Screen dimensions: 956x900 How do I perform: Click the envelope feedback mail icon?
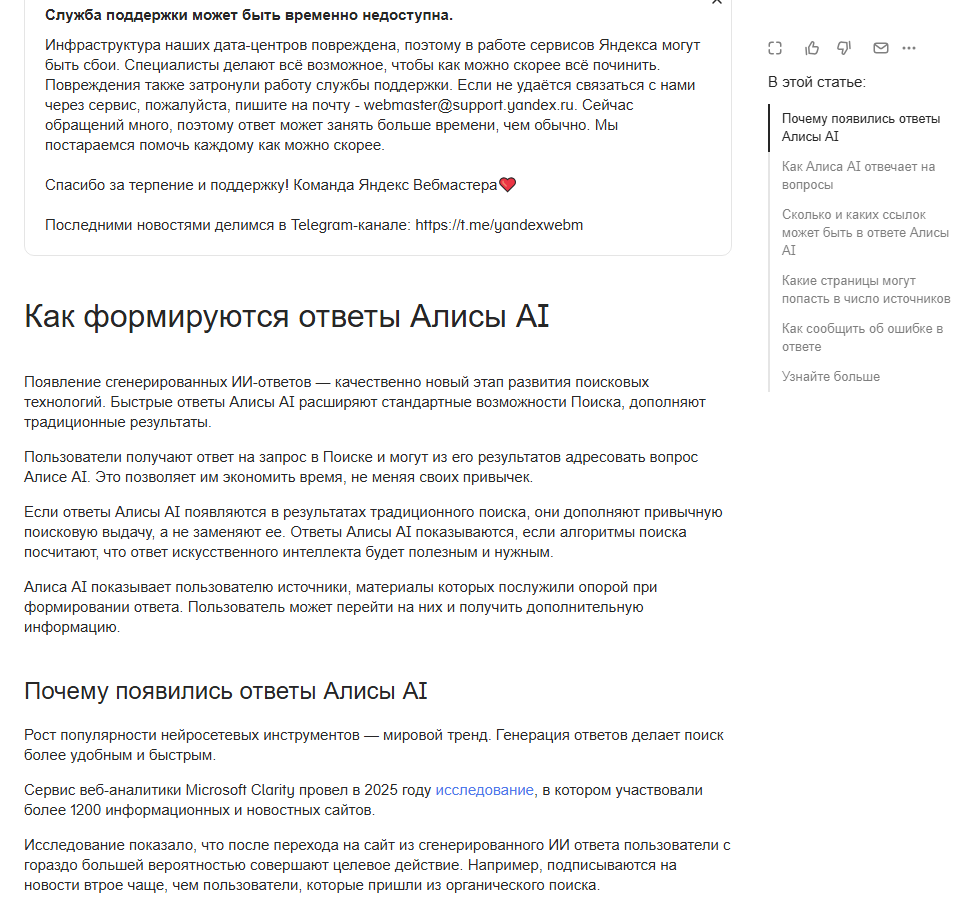pos(880,48)
